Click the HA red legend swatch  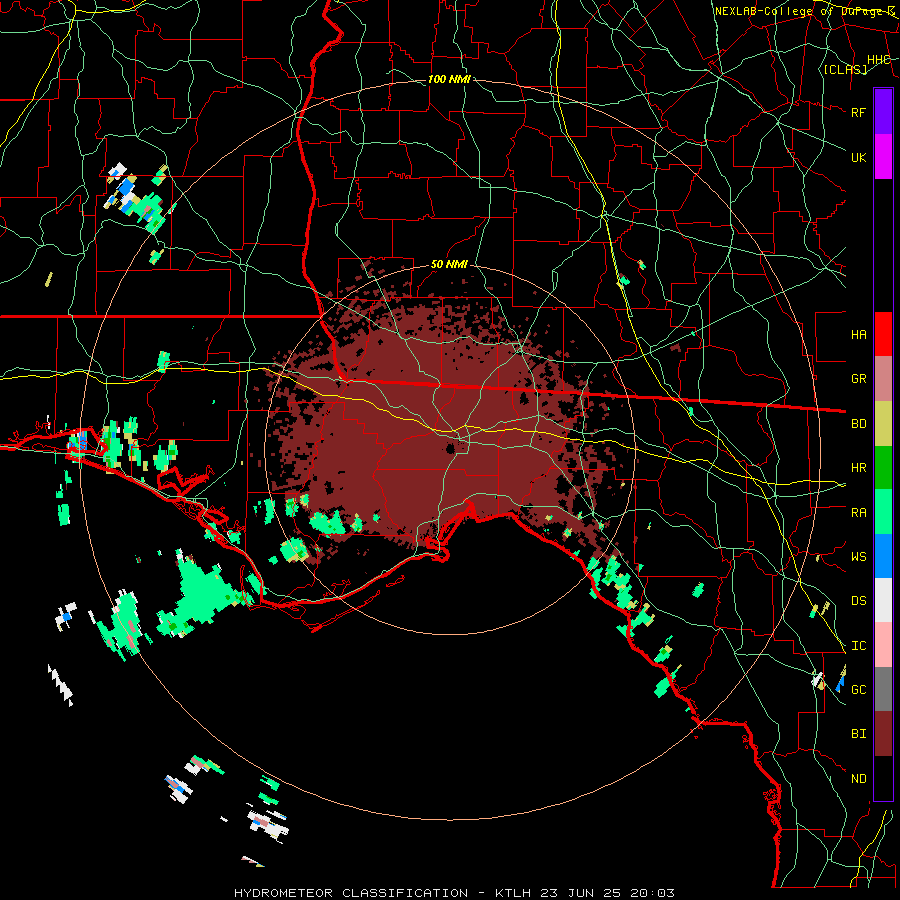click(x=883, y=334)
